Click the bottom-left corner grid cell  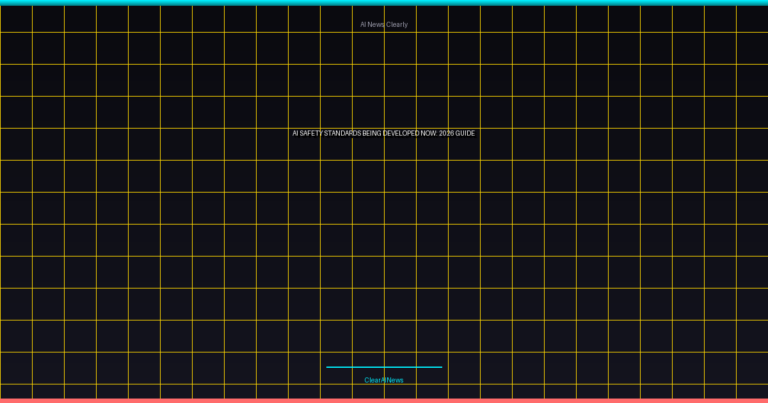pyautogui.click(x=16, y=391)
